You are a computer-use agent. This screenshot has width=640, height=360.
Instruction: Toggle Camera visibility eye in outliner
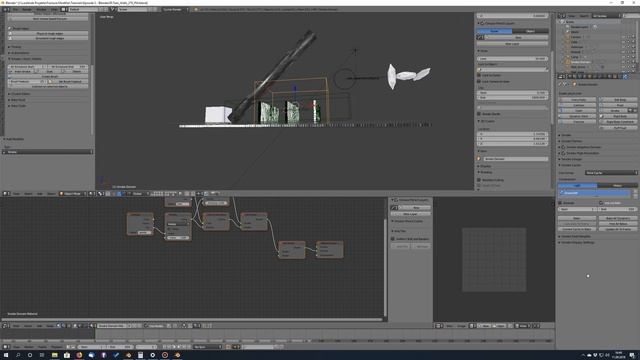(x=623, y=37)
